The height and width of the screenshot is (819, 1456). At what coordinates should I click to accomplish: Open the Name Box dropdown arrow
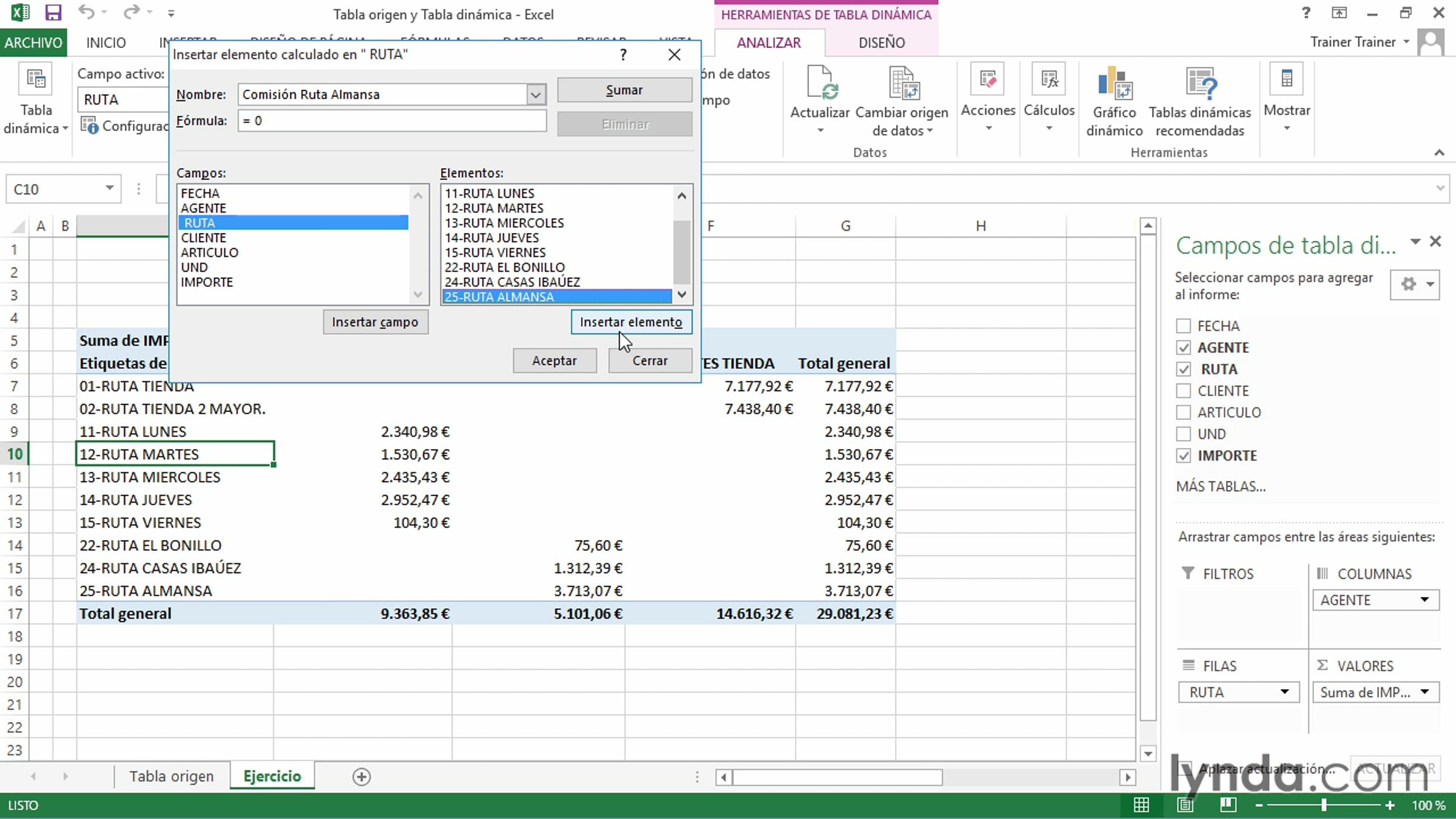pyautogui.click(x=109, y=189)
